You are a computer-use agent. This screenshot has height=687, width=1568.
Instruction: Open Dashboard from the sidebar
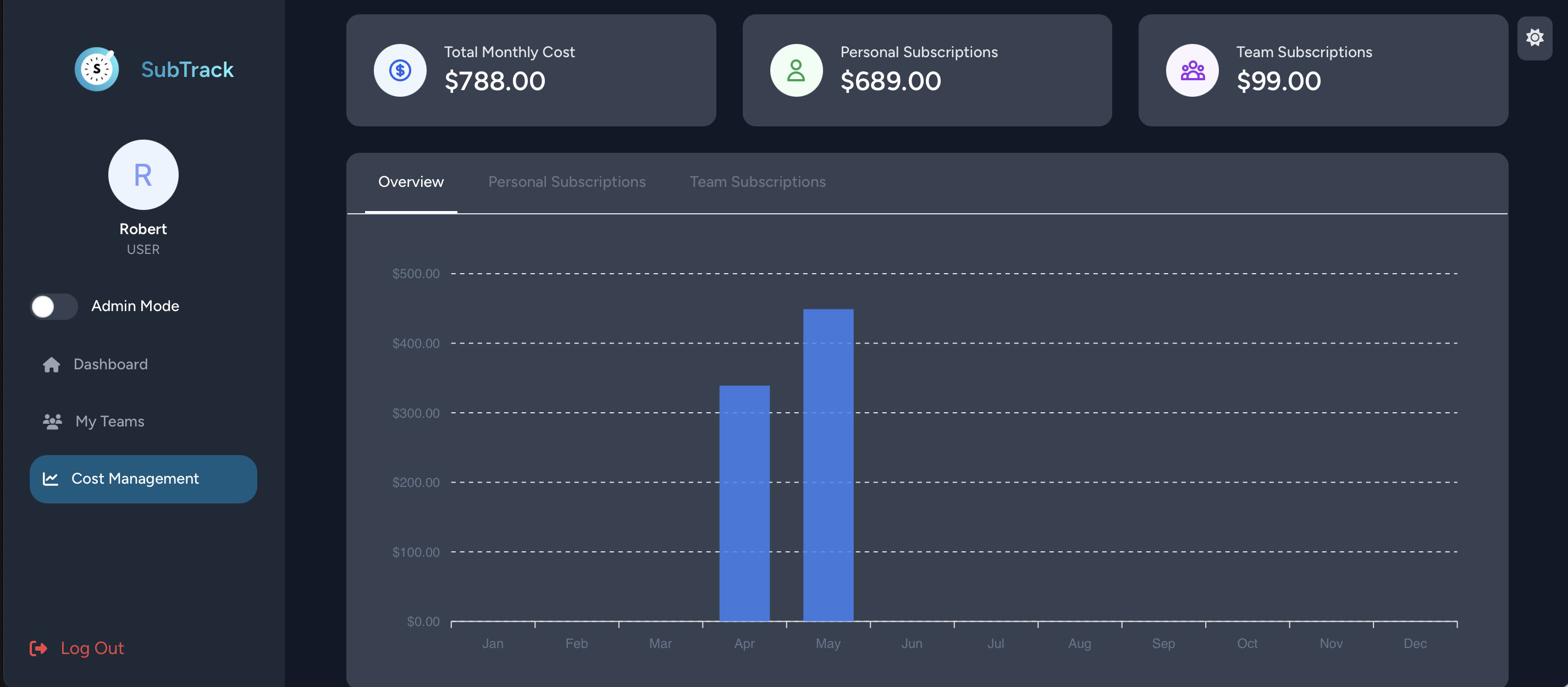[110, 364]
